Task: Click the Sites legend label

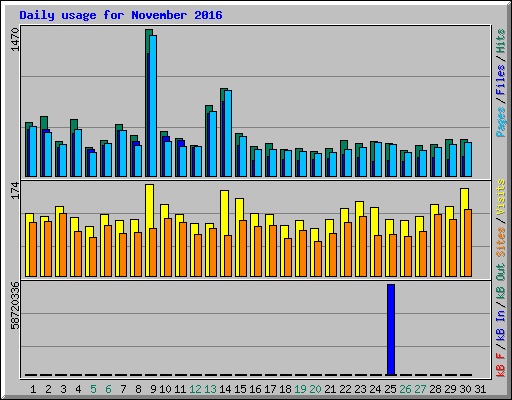Action: coord(501,242)
